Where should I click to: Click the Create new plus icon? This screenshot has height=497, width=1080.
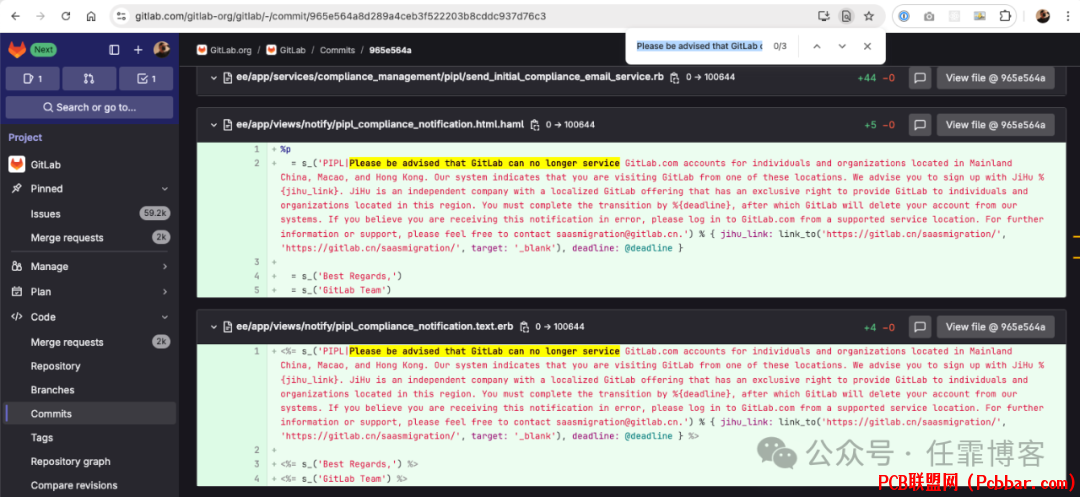click(x=138, y=50)
